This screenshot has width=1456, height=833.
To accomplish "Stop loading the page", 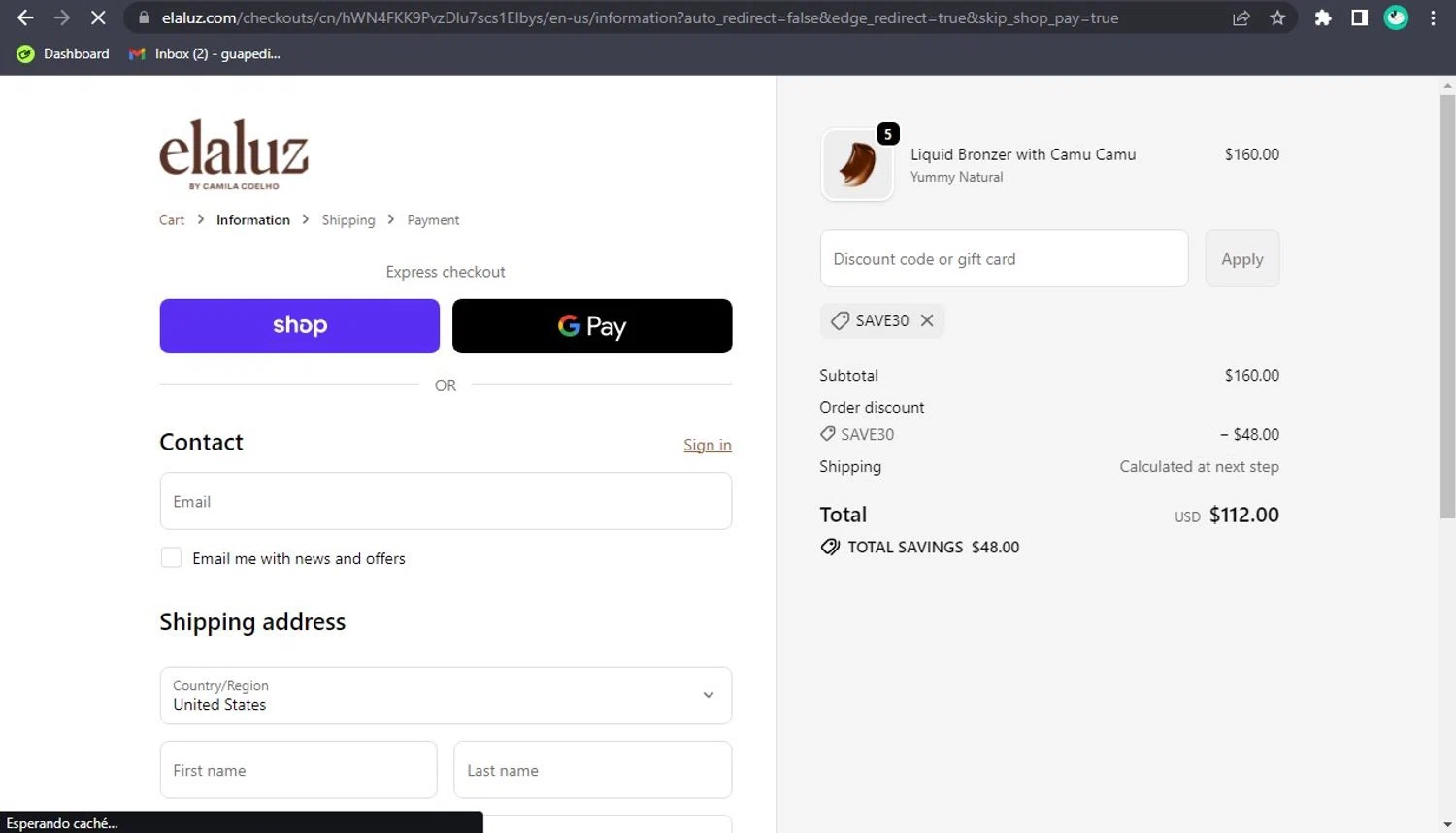I will click(98, 17).
